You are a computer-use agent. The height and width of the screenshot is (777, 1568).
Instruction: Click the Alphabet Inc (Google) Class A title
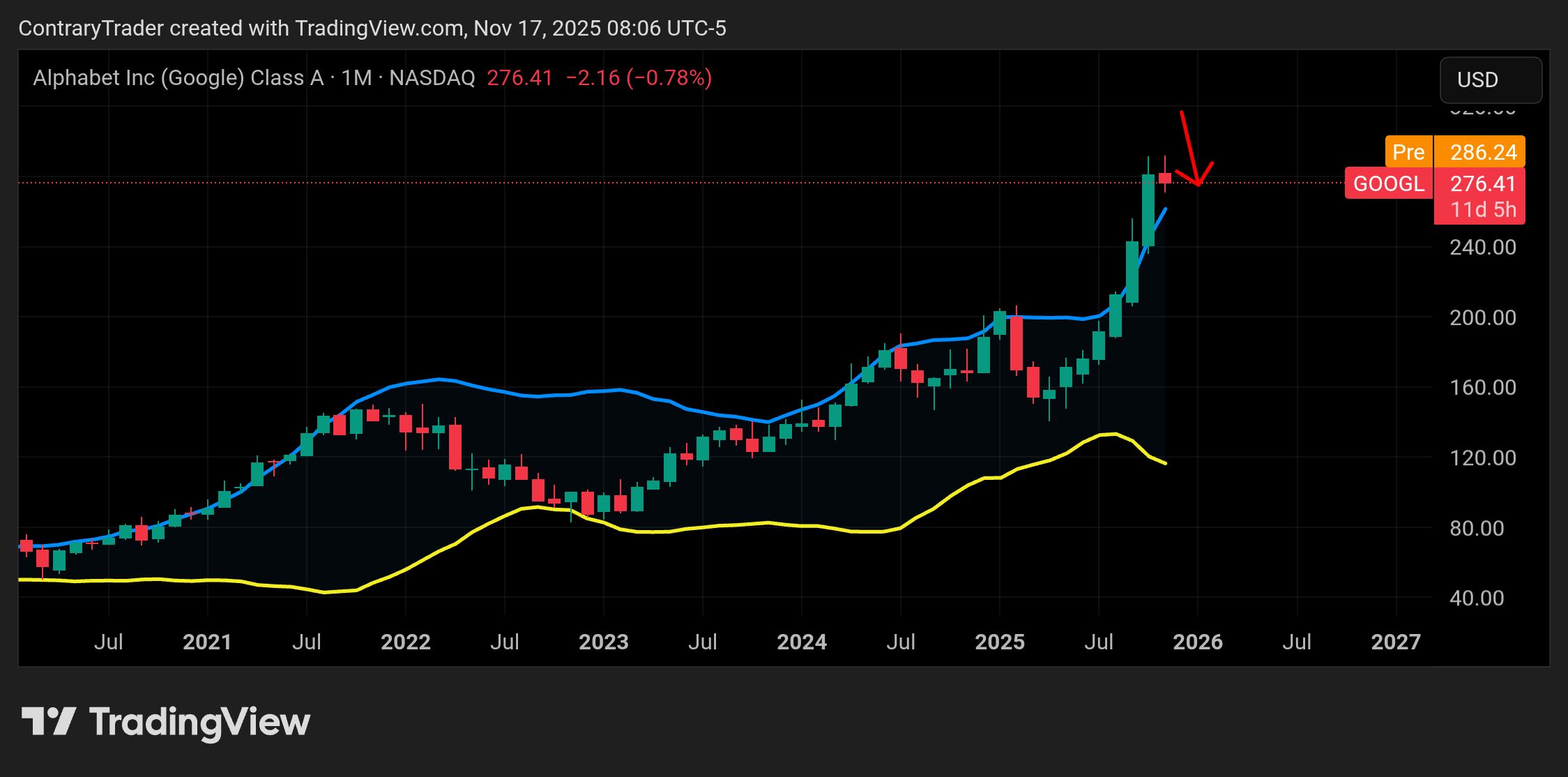coord(178,77)
